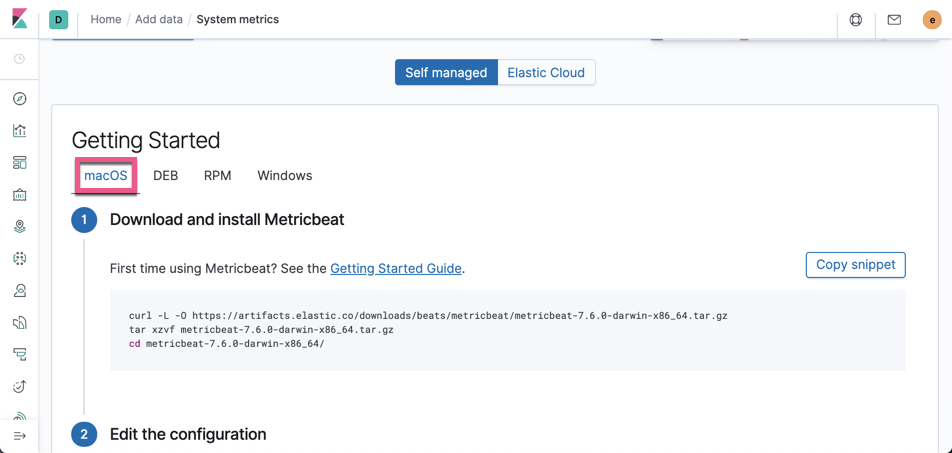Image resolution: width=952 pixels, height=453 pixels.
Task: Select the DEB tab
Action: tap(166, 175)
